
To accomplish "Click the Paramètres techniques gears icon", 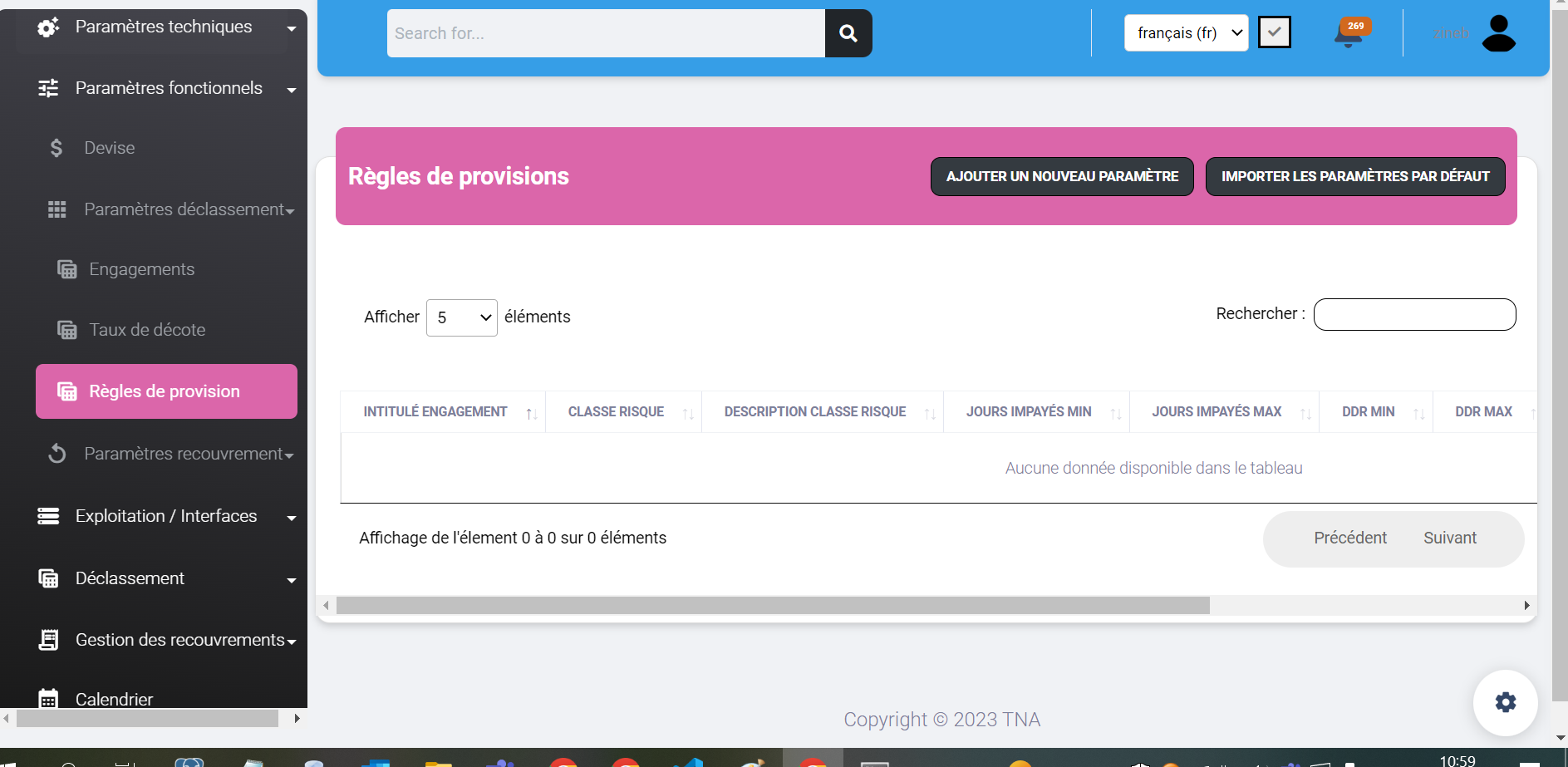I will [x=48, y=27].
